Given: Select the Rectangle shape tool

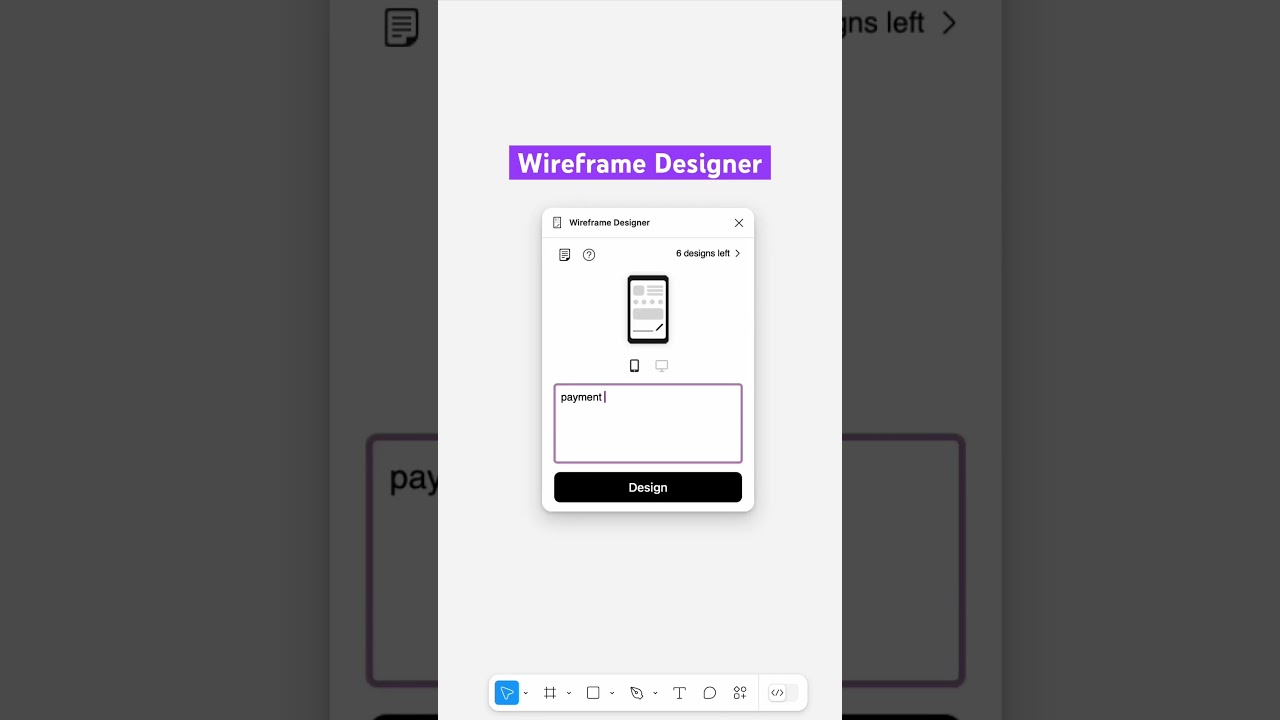Looking at the screenshot, I should (593, 693).
